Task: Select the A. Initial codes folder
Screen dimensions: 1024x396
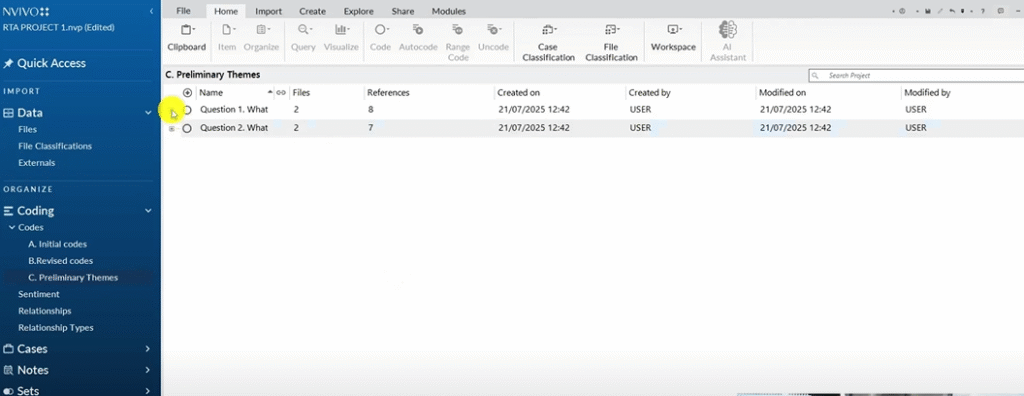Action: pos(57,244)
